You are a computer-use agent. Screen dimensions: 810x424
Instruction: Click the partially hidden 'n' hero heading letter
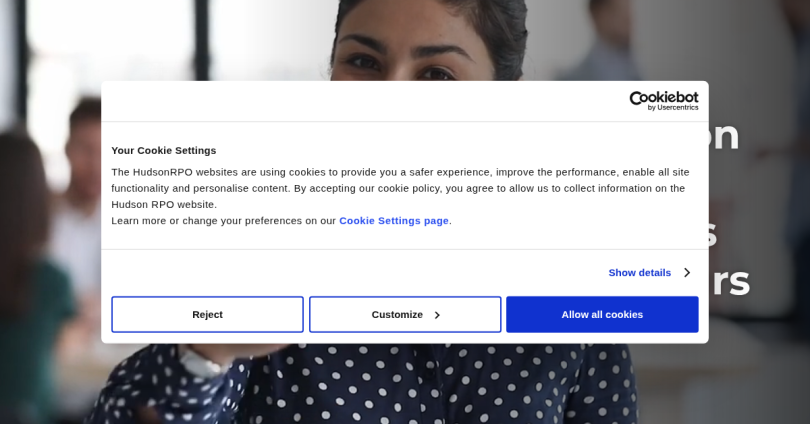pos(725,136)
